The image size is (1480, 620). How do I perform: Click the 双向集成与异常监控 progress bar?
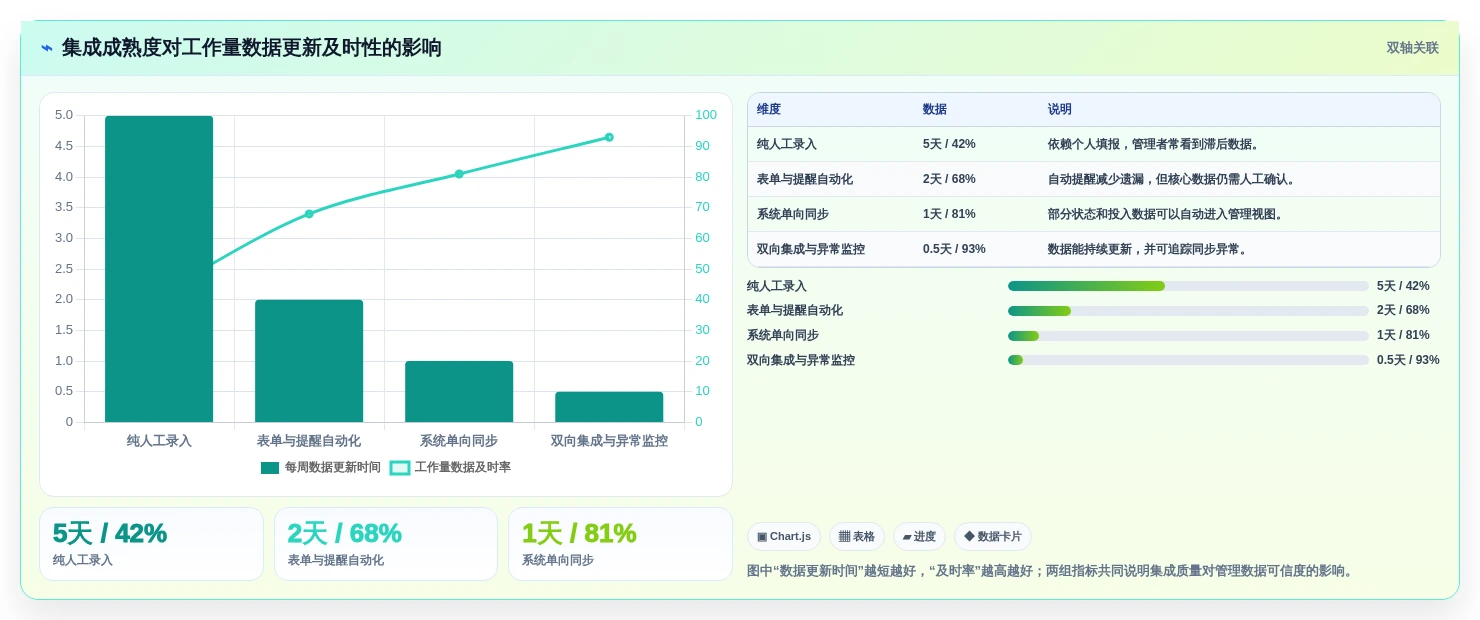pos(1188,360)
